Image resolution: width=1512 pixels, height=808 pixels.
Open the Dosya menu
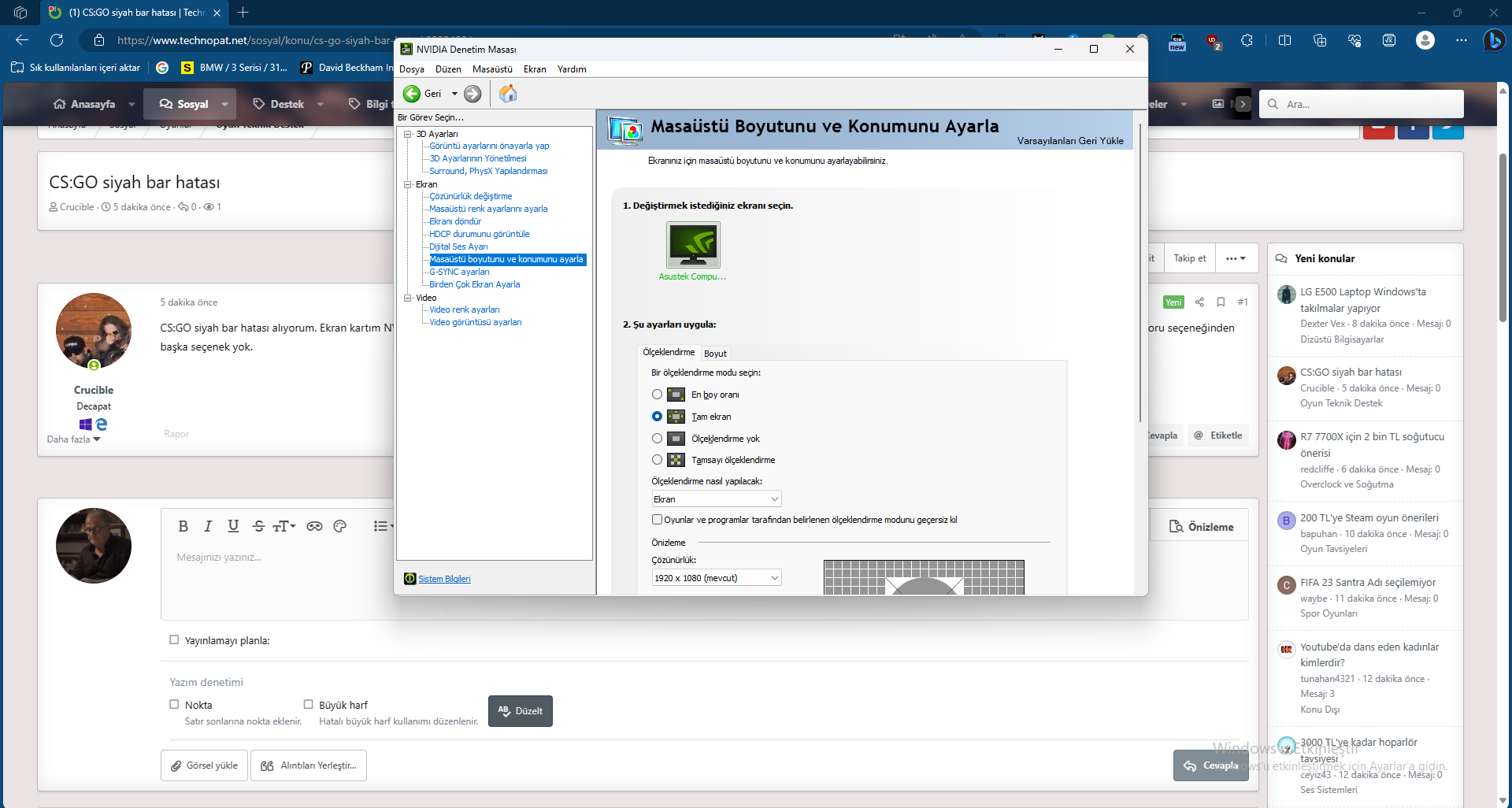pos(412,69)
